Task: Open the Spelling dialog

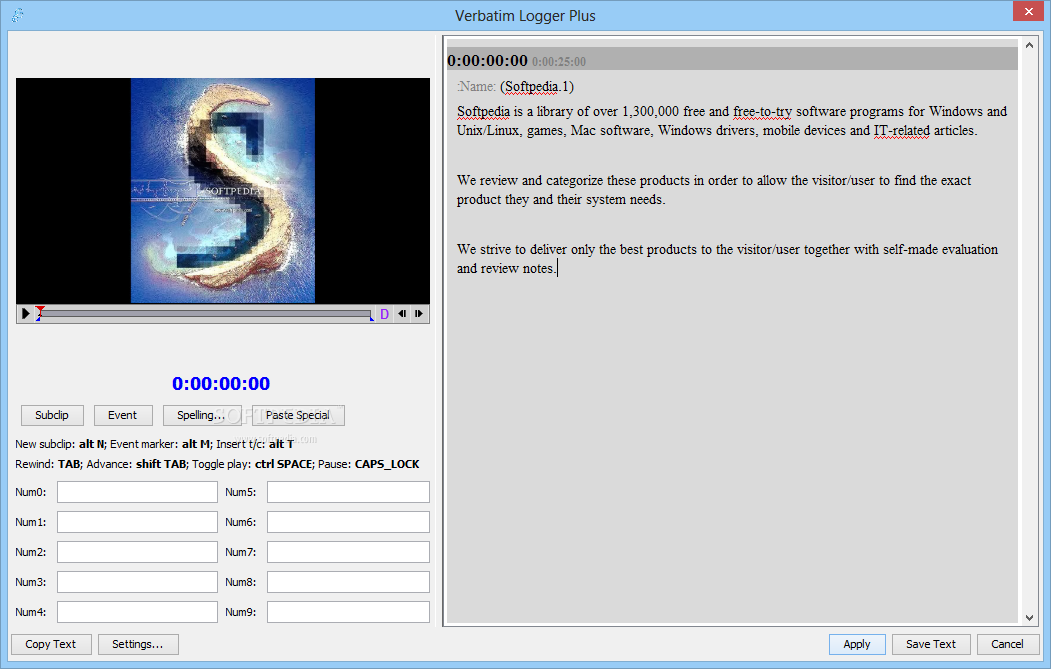Action: [x=201, y=415]
